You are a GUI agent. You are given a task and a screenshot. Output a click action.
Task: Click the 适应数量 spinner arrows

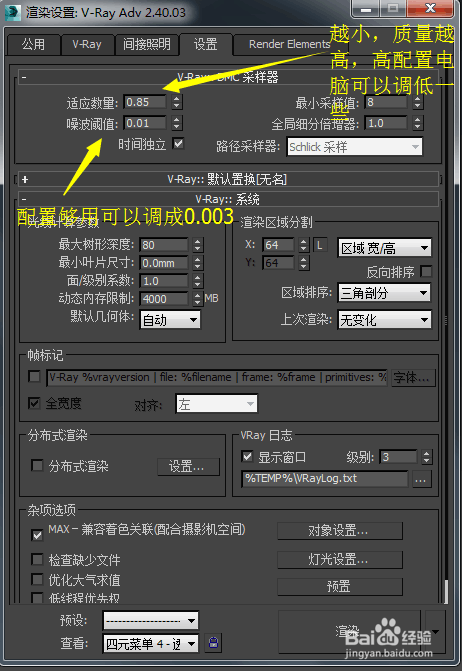[176, 102]
